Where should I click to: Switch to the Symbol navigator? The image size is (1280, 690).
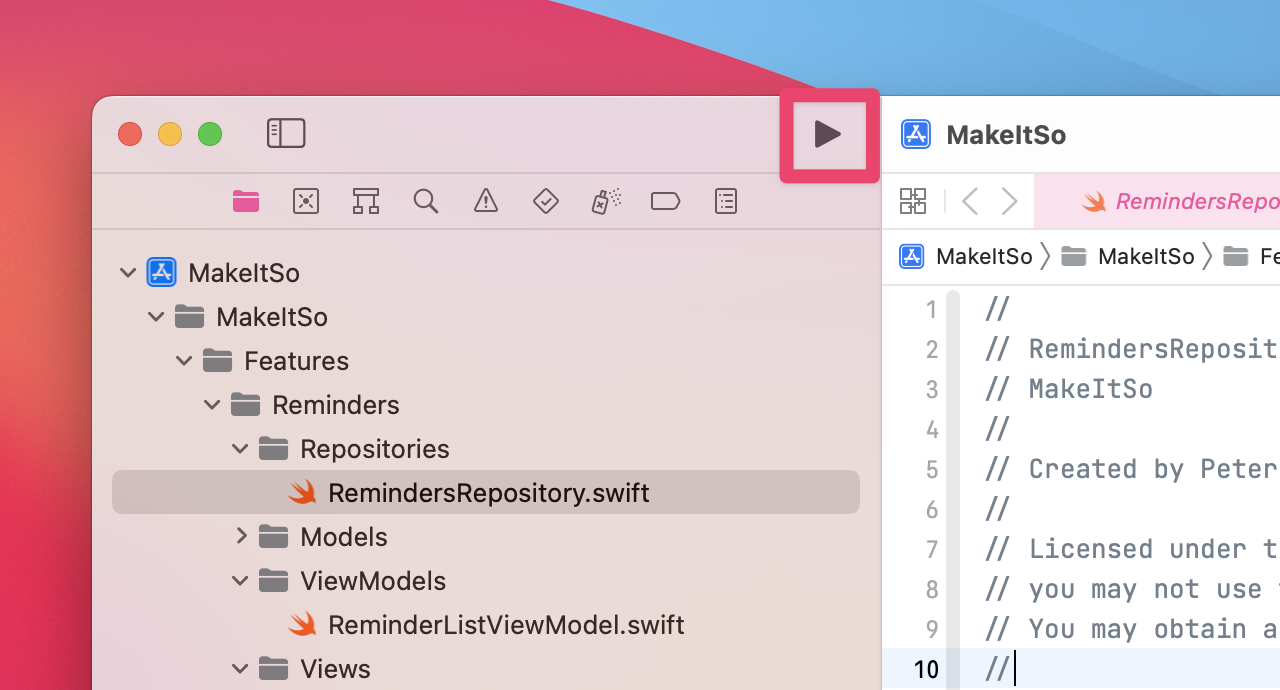pos(365,201)
